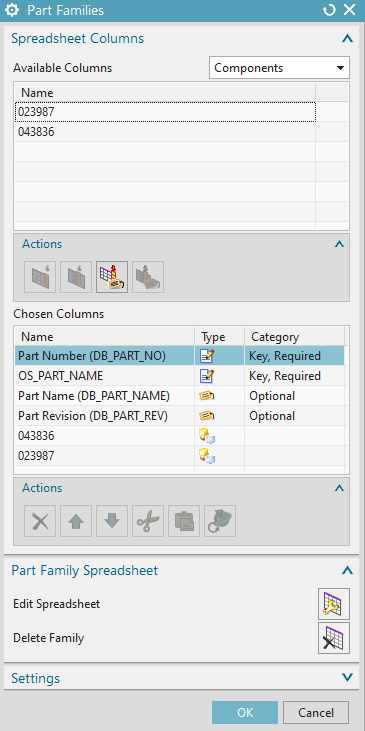Remove the selected chosen column with X icon
The width and height of the screenshot is (365, 731).
coord(40,521)
